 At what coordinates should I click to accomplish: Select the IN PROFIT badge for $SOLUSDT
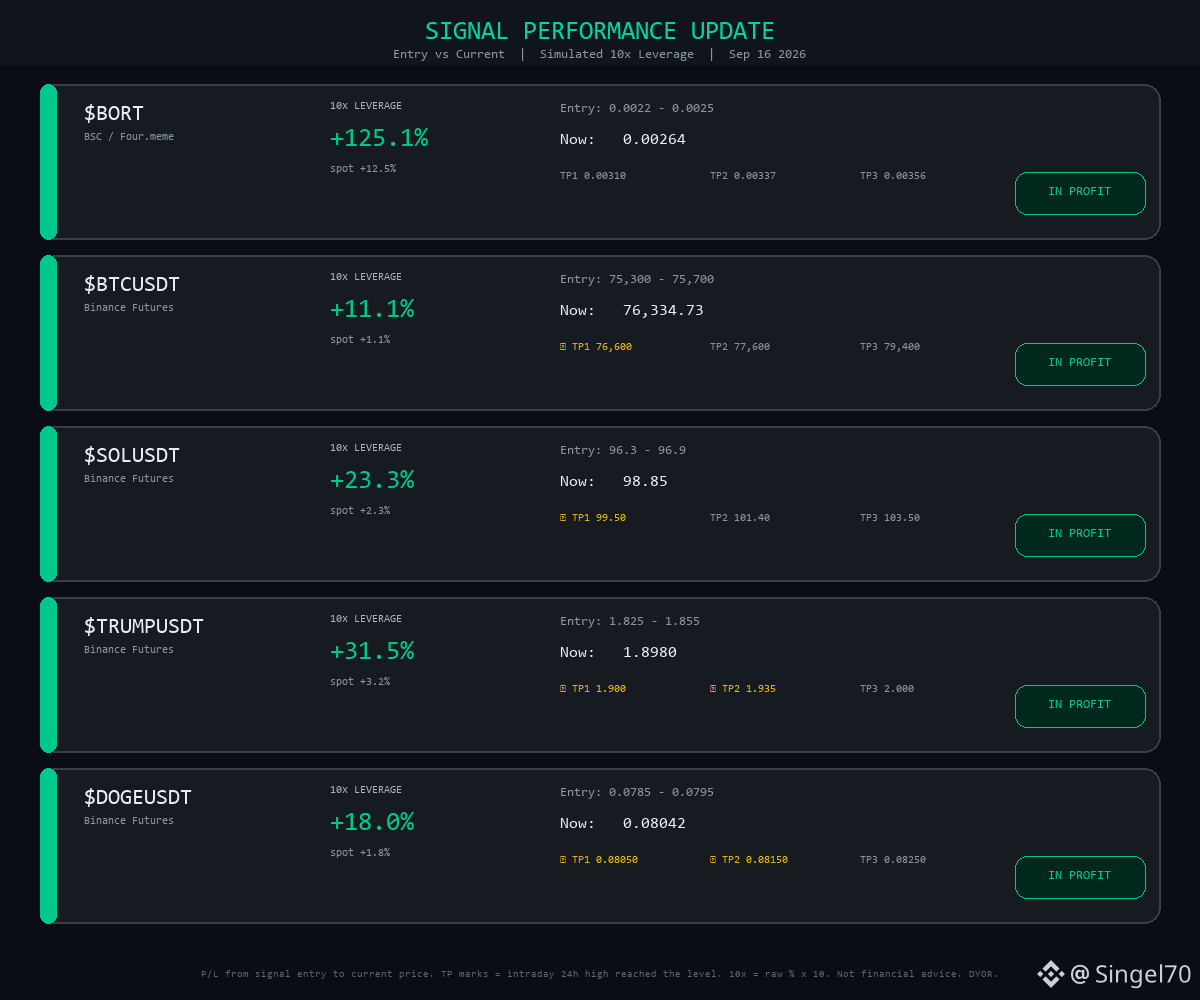pyautogui.click(x=1080, y=535)
